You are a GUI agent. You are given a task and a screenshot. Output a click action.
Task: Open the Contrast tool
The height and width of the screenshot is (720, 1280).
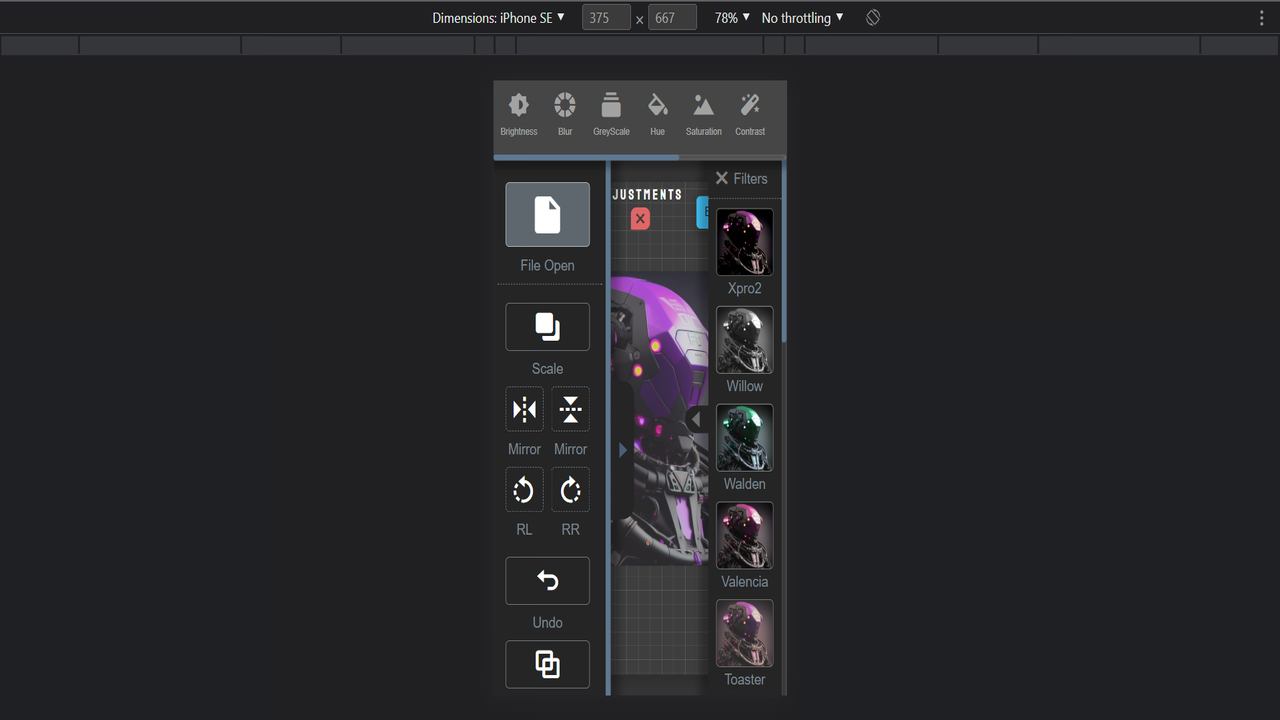click(x=749, y=112)
